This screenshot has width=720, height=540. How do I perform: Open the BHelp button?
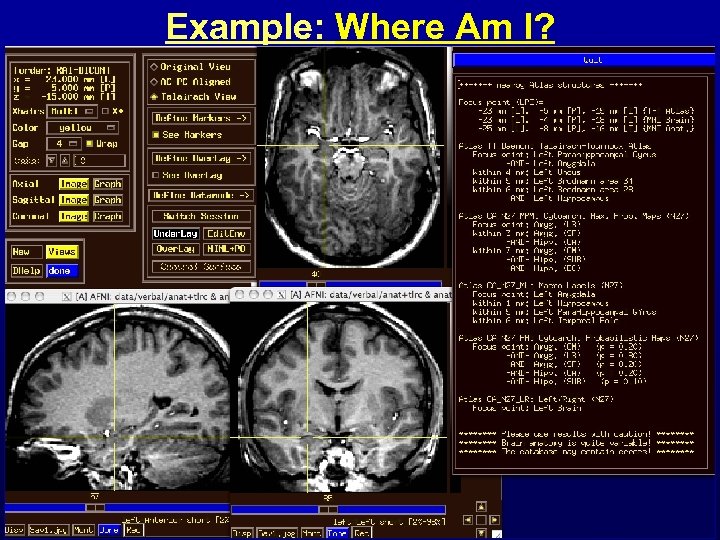[x=26, y=271]
